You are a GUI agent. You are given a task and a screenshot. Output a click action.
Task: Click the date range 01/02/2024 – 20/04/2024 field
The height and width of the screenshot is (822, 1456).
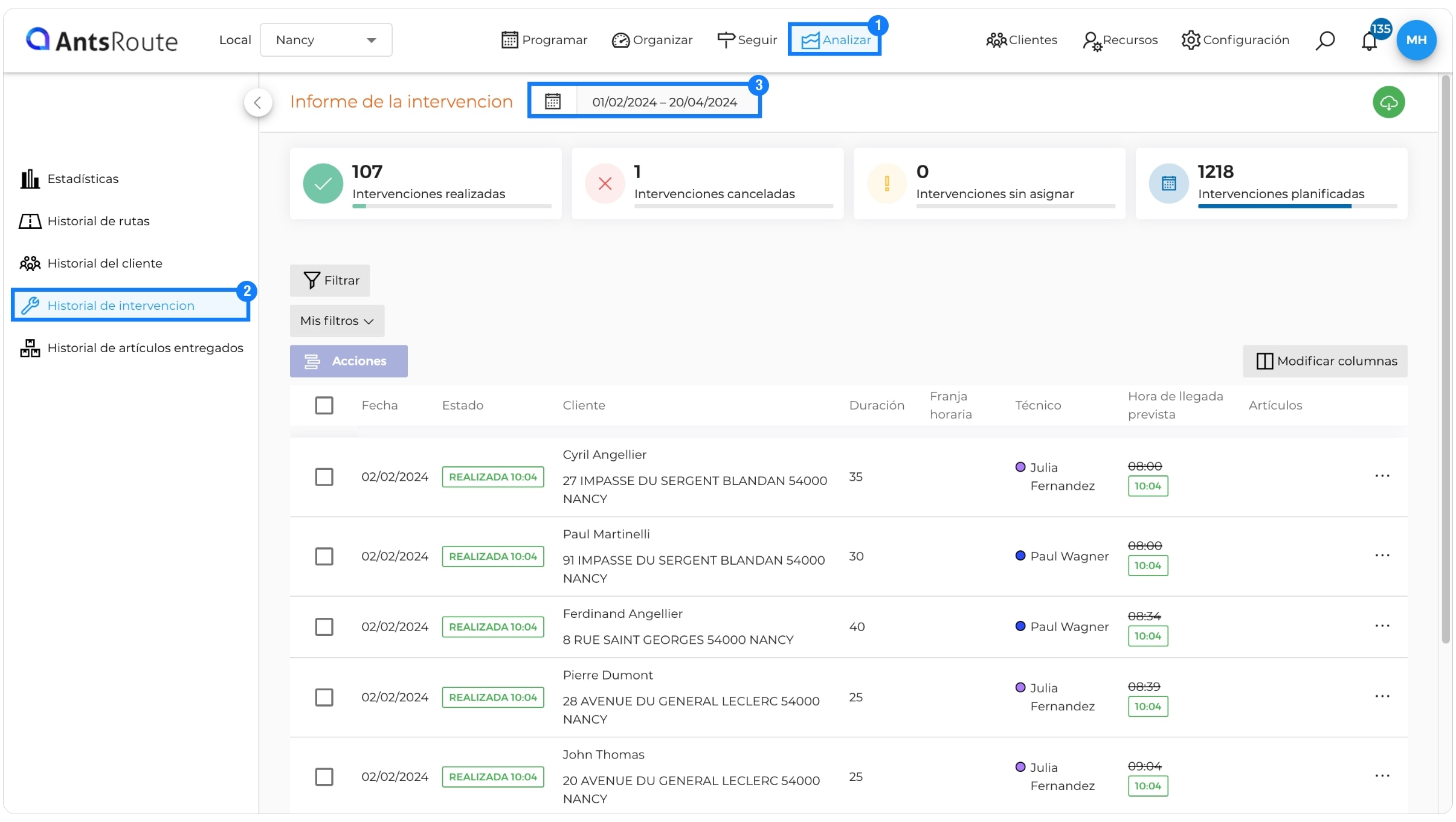(665, 102)
